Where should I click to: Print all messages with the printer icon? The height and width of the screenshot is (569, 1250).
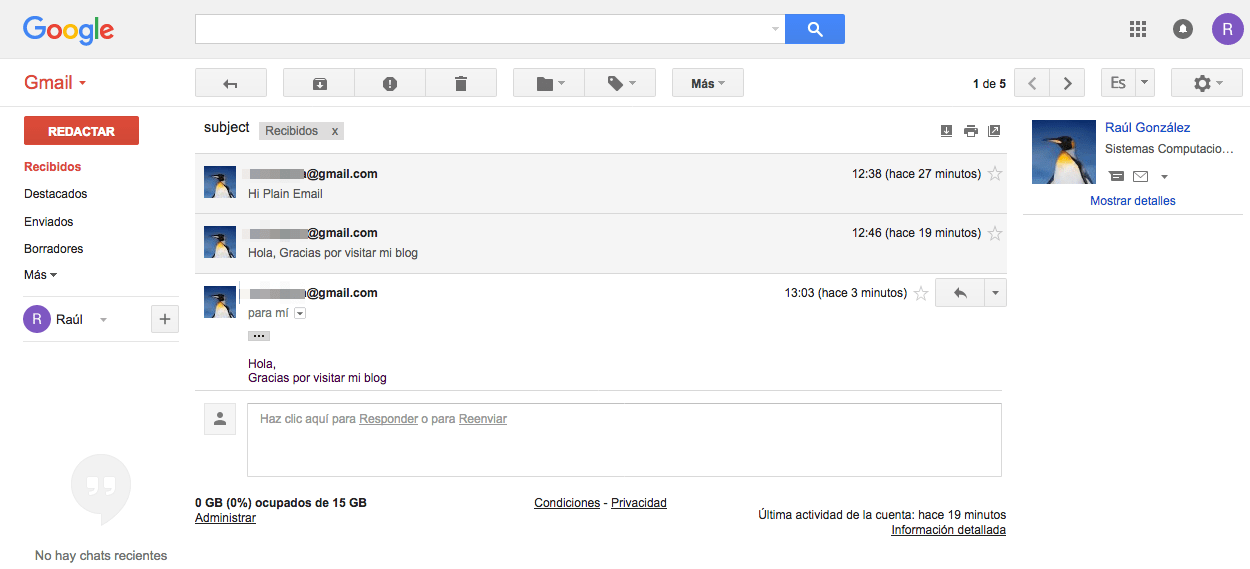pyautogui.click(x=970, y=131)
